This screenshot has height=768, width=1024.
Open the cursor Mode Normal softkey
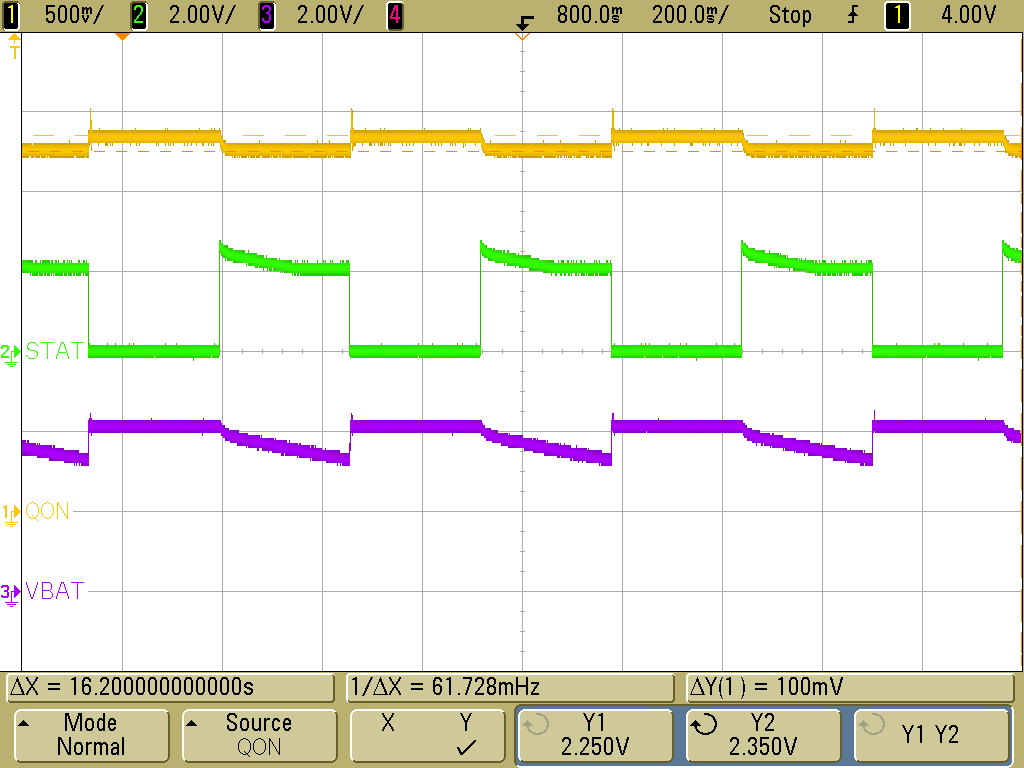point(91,735)
